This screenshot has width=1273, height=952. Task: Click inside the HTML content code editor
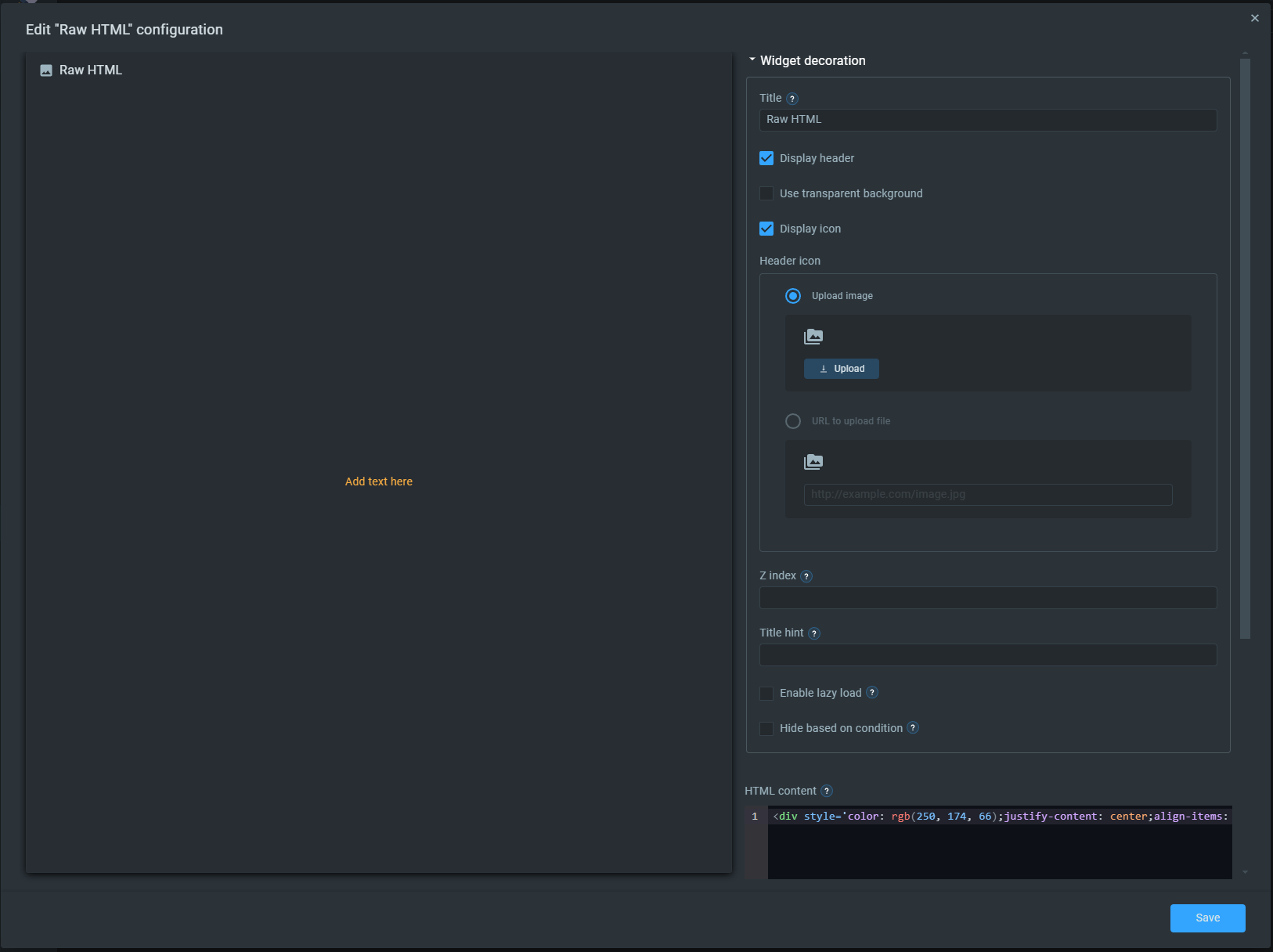click(x=1000, y=842)
